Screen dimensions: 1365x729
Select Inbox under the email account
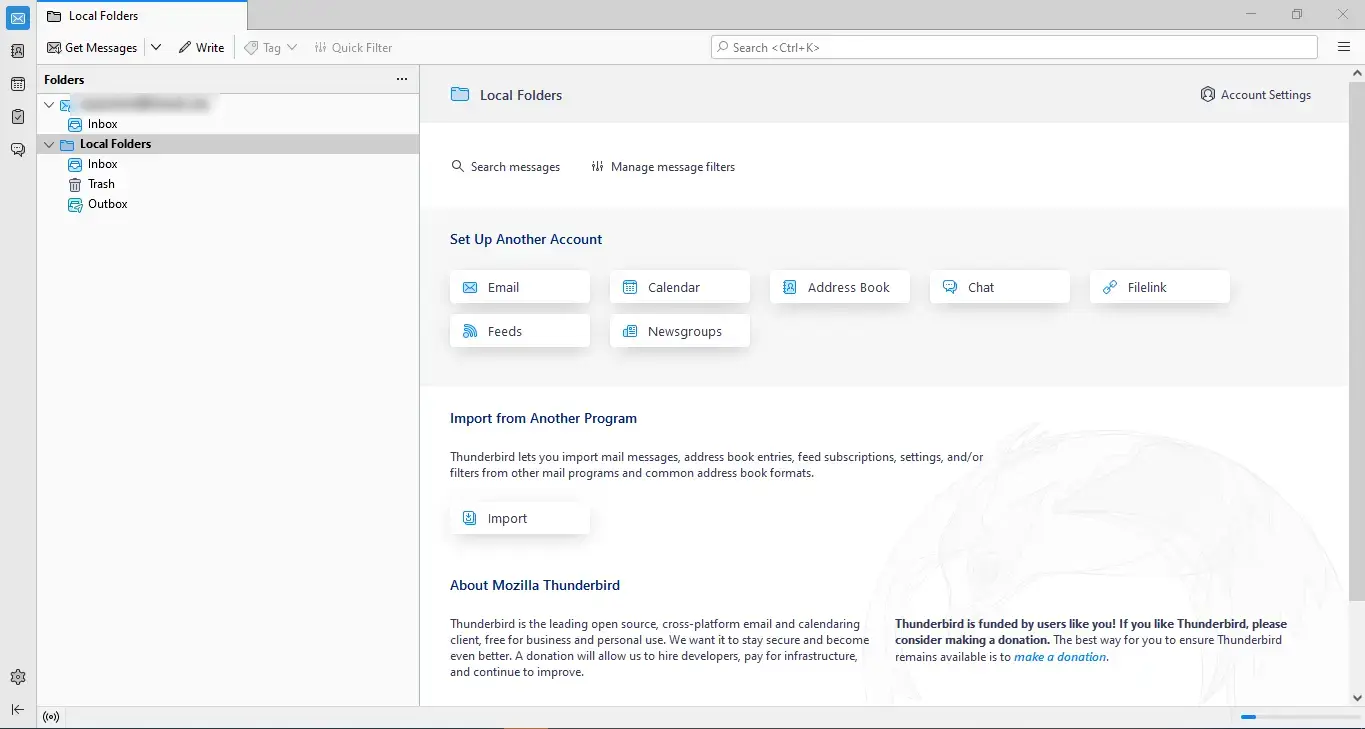pyautogui.click(x=102, y=124)
